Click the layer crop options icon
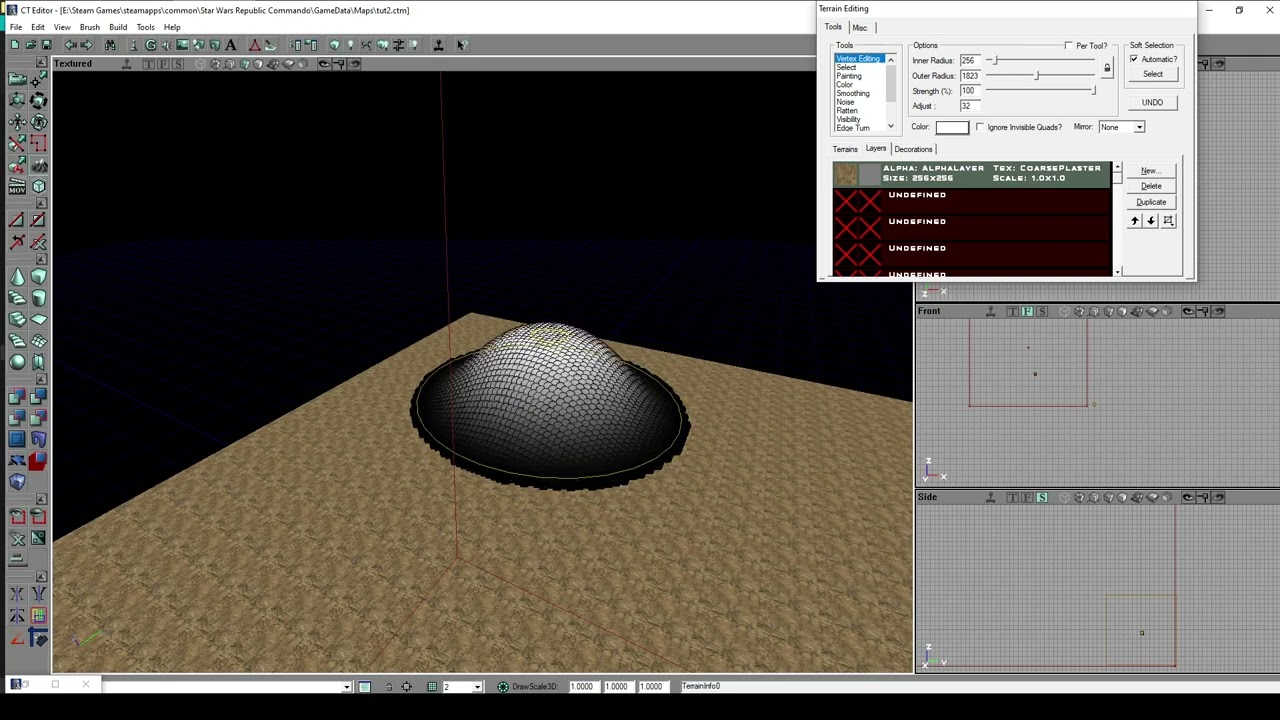This screenshot has width=1280, height=720. [x=1168, y=221]
